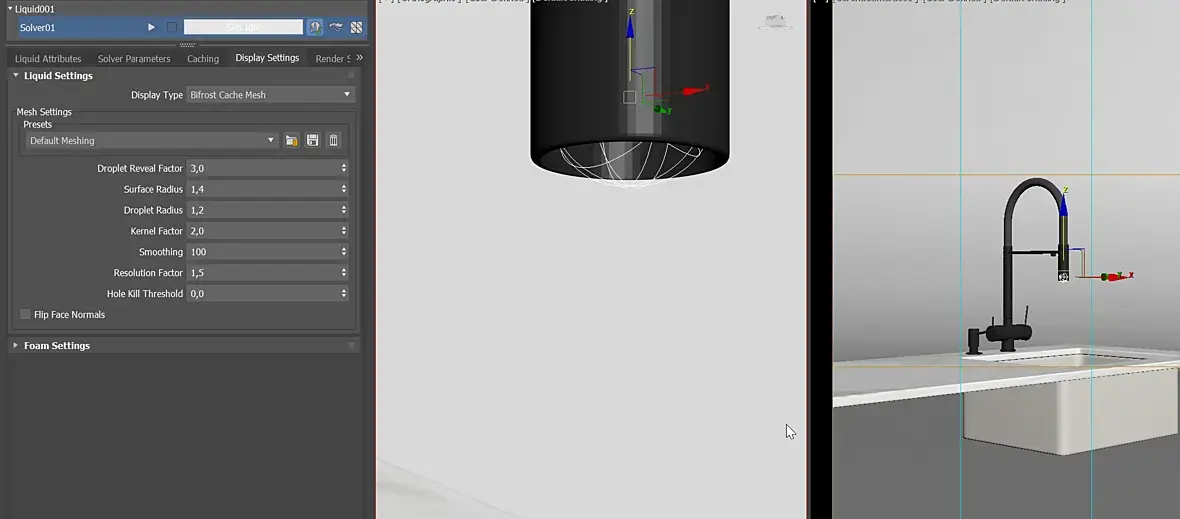Load mesh preset with folder icon
The height and width of the screenshot is (519, 1180).
(x=291, y=141)
